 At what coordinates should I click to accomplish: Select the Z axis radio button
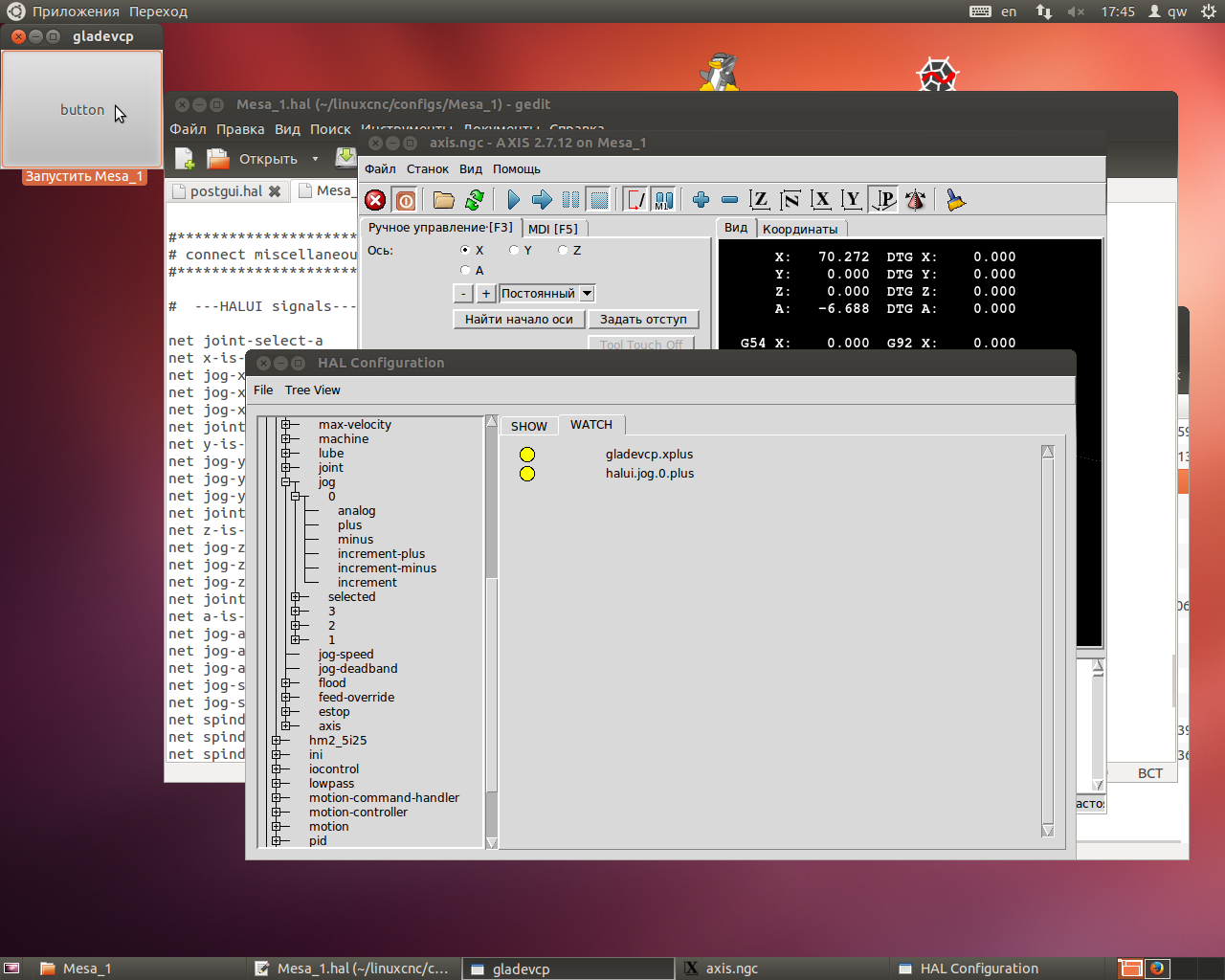tap(563, 251)
